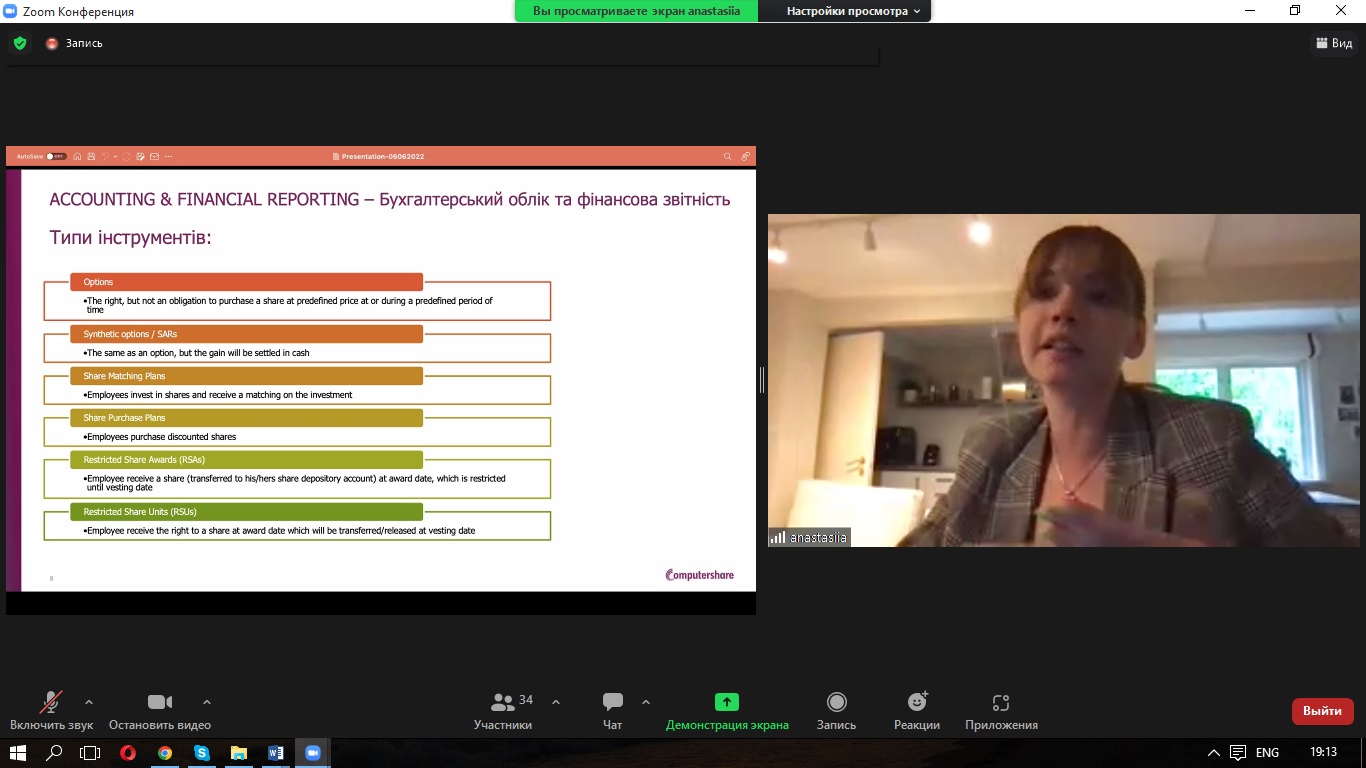Image resolution: width=1366 pixels, height=768 pixels.
Task: Click the red recording indicator
Action: pyautogui.click(x=52, y=43)
